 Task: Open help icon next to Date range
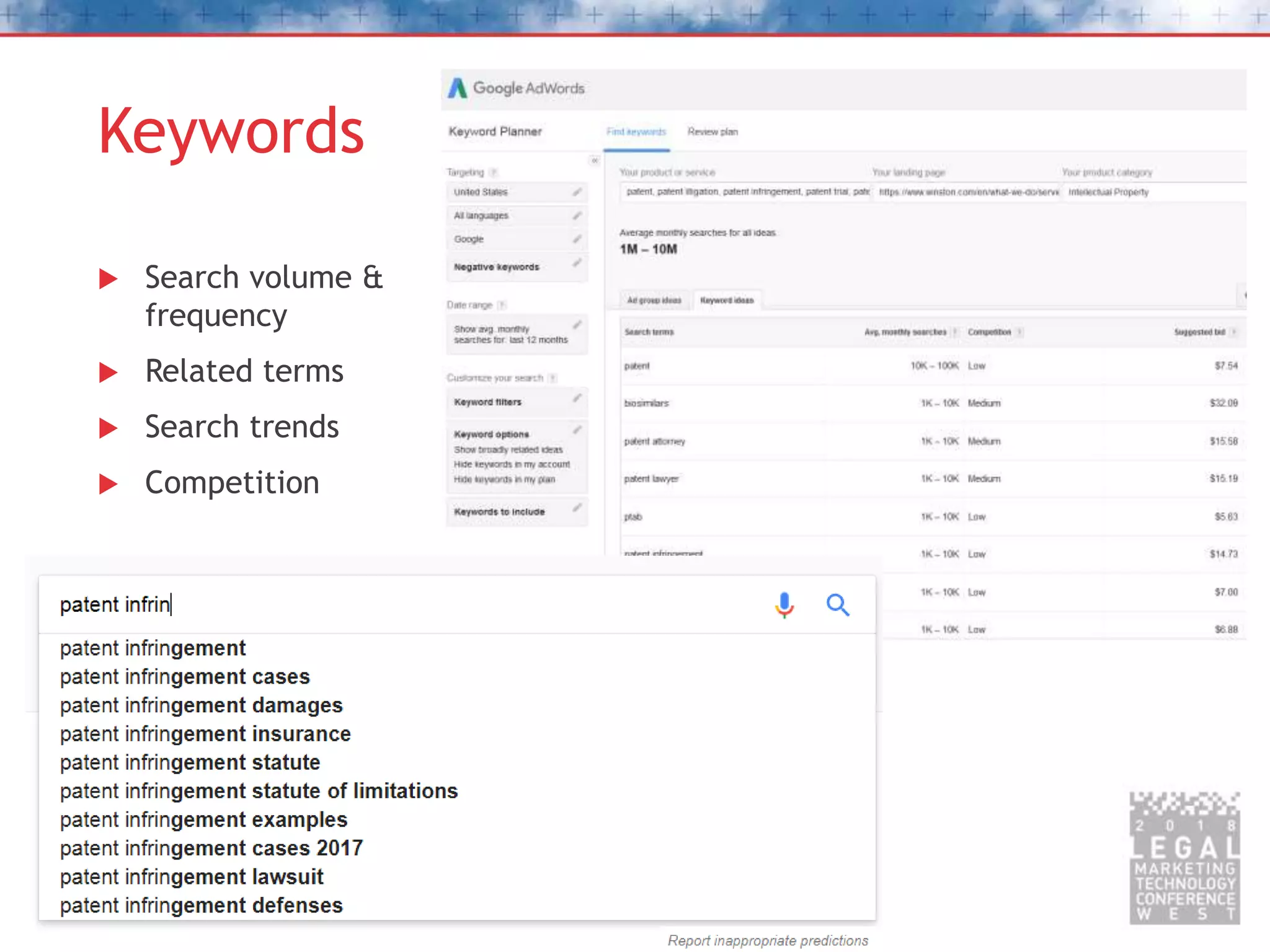coord(502,305)
